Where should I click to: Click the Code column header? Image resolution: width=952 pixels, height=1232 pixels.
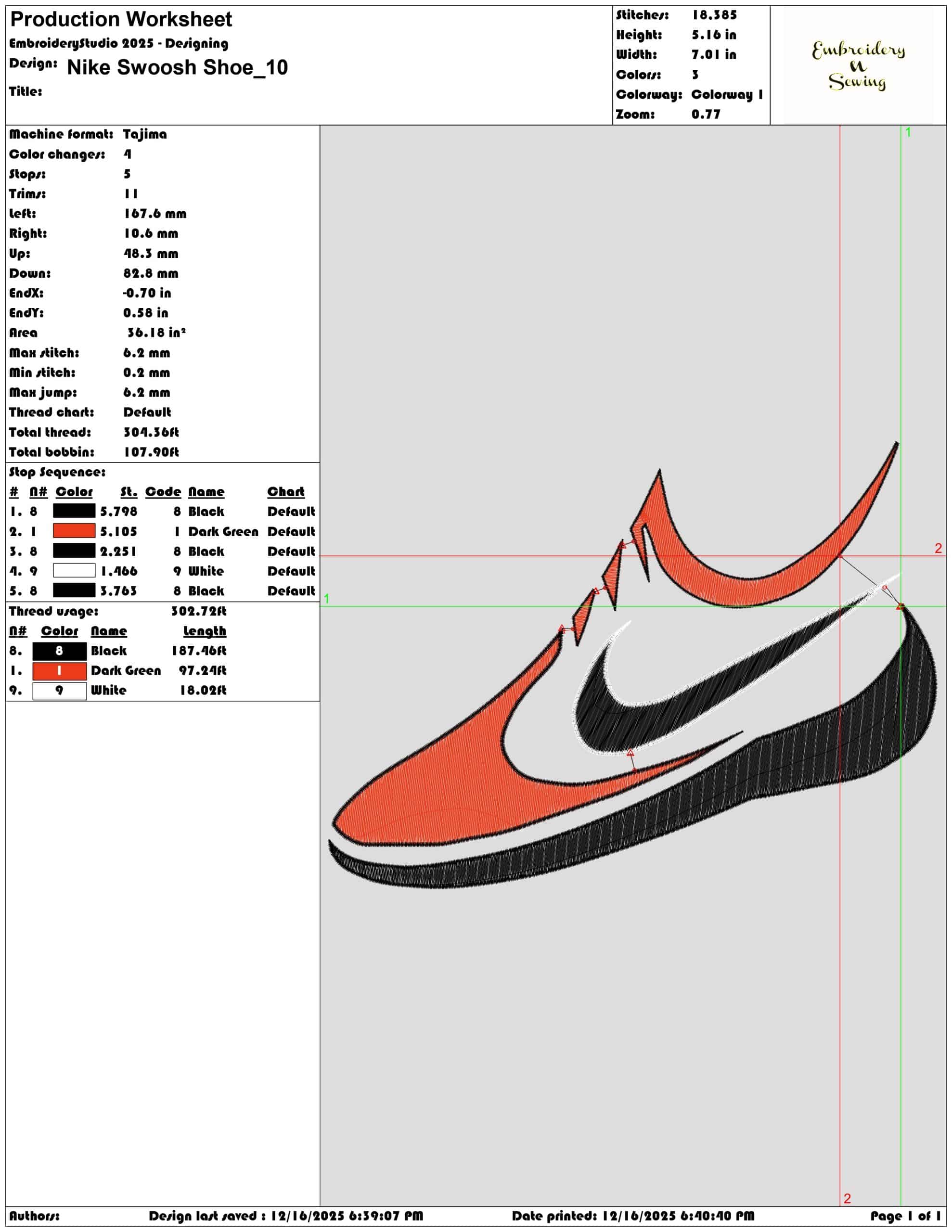click(163, 492)
